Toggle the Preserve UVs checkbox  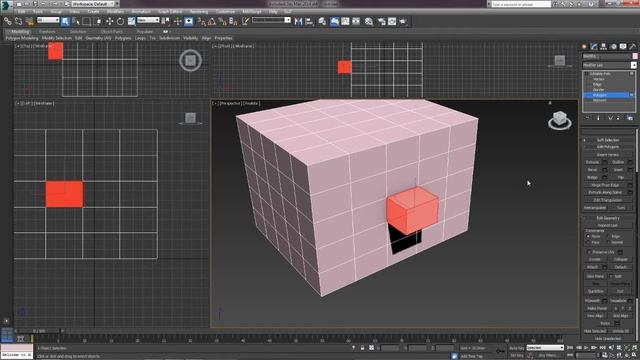(x=589, y=252)
